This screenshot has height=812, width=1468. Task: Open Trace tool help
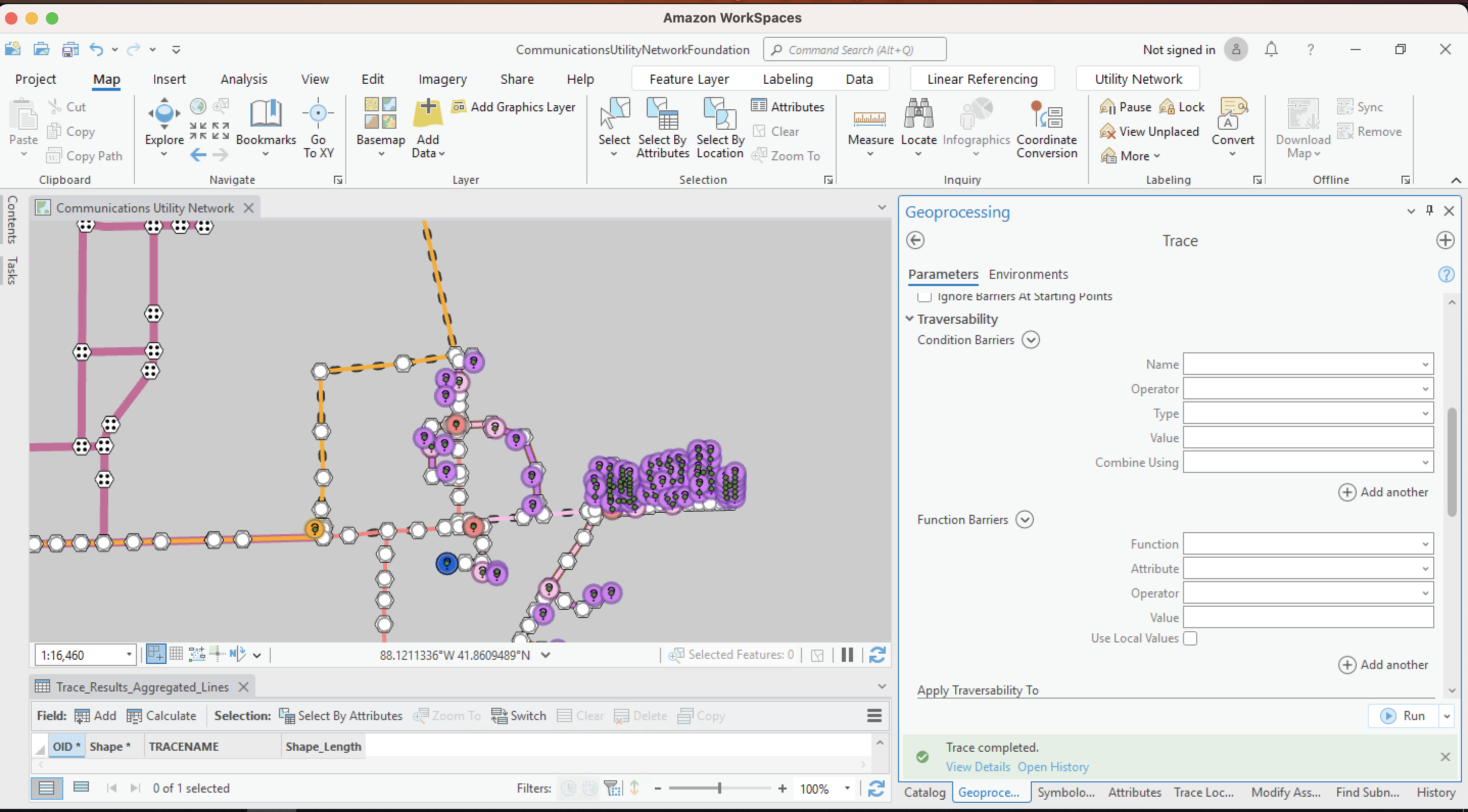tap(1446, 274)
